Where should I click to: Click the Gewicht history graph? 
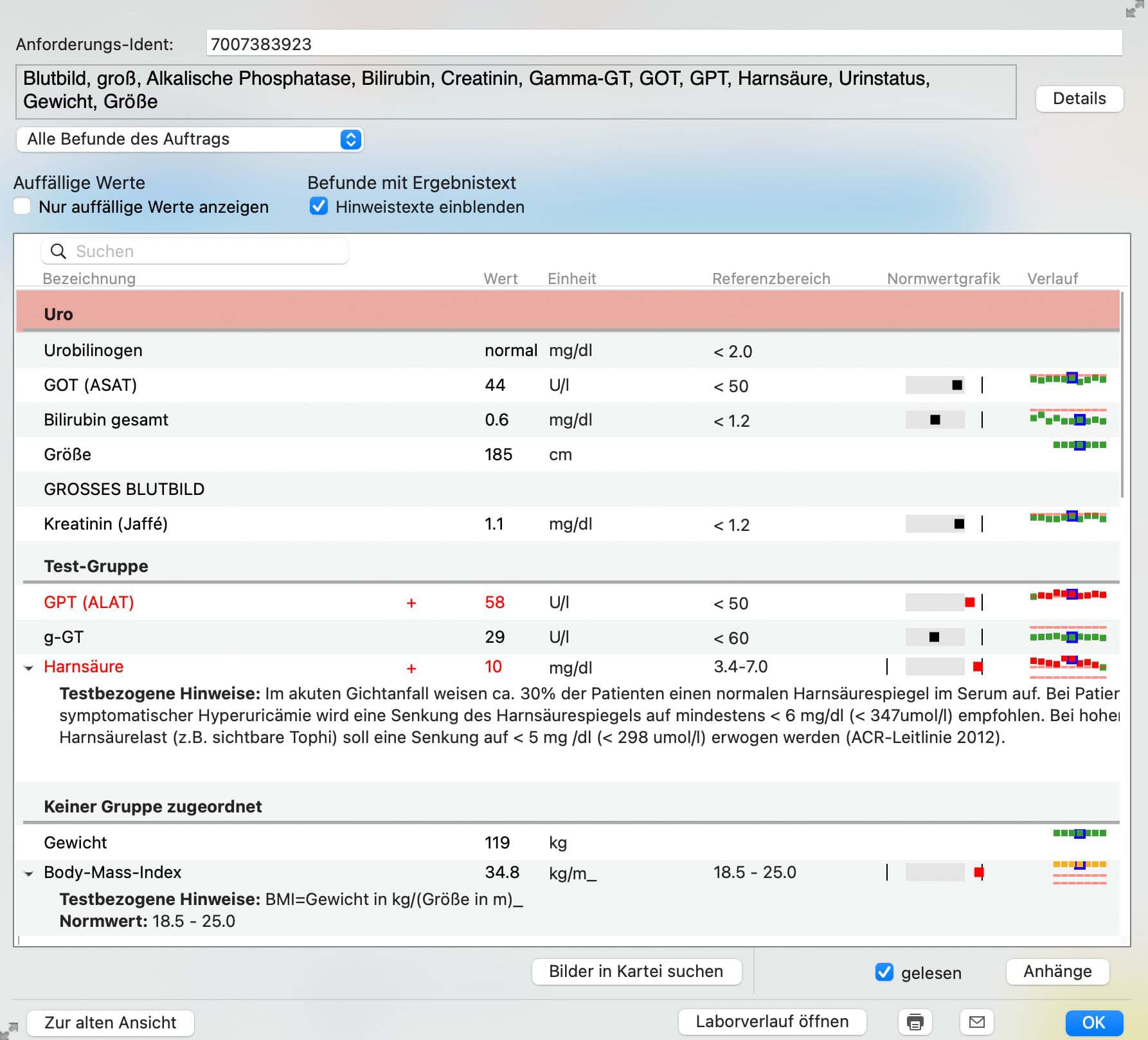tap(1079, 832)
